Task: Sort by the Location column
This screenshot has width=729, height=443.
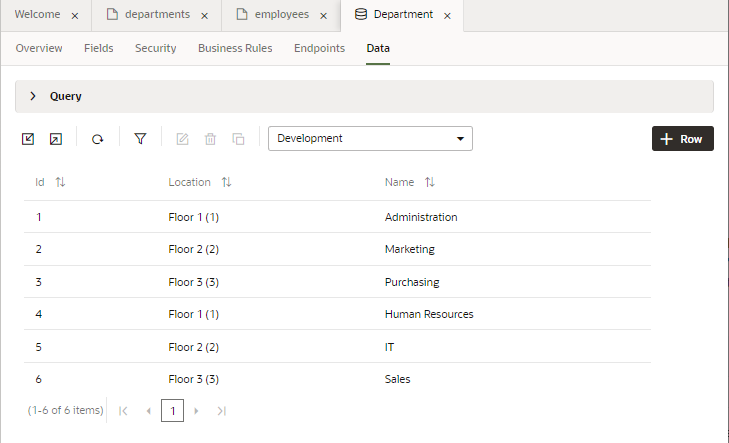Action: pyautogui.click(x=226, y=183)
